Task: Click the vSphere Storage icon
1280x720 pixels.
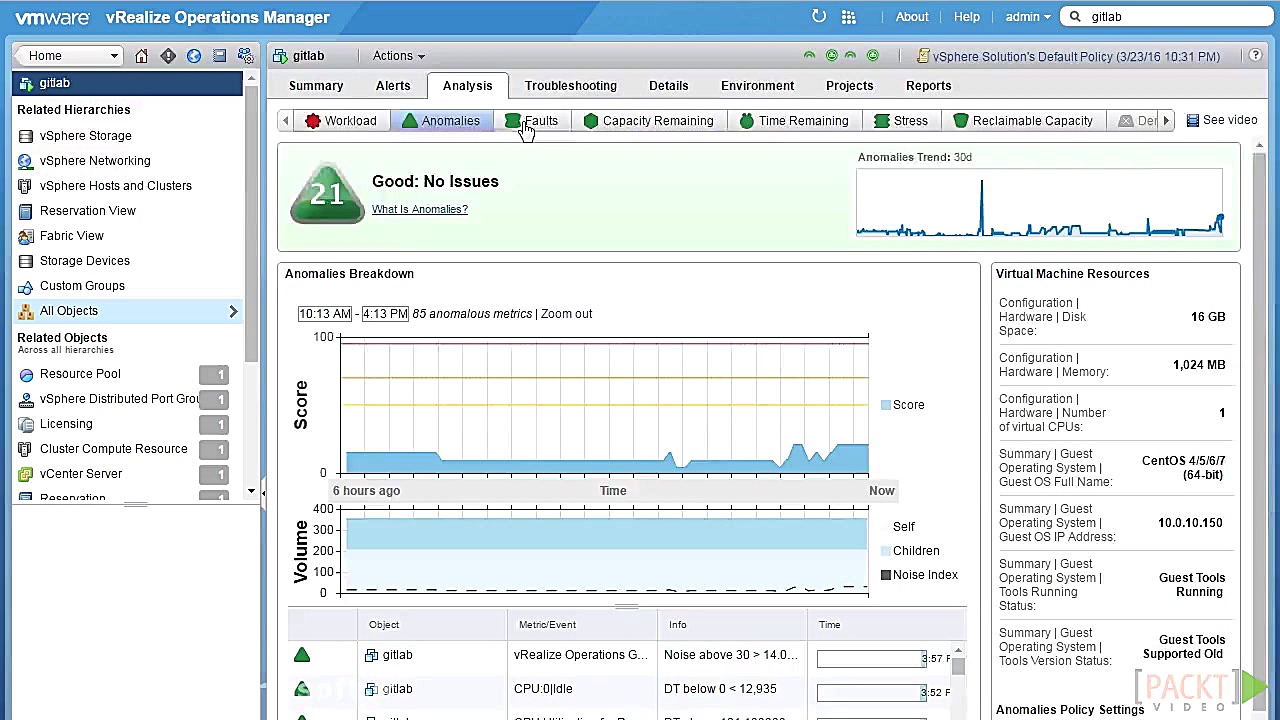Action: click(26, 136)
